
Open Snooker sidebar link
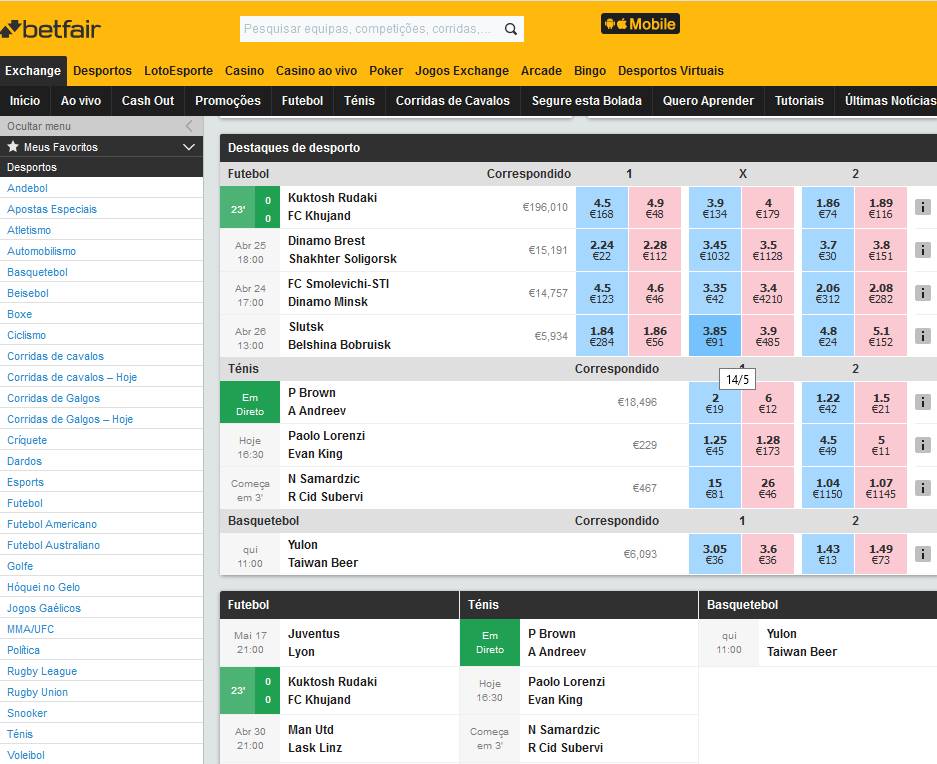pyautogui.click(x=27, y=713)
